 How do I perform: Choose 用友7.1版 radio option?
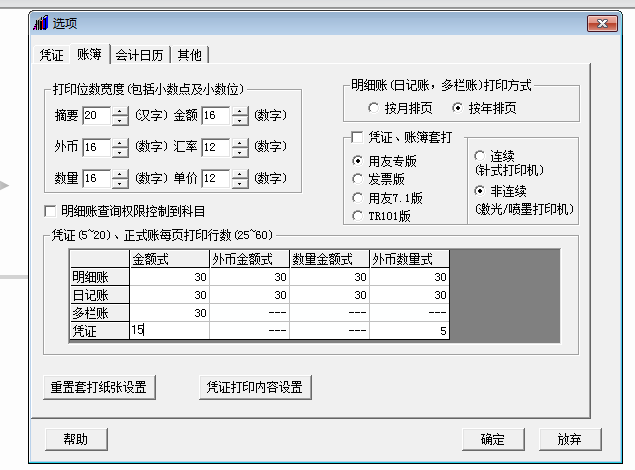(x=357, y=198)
